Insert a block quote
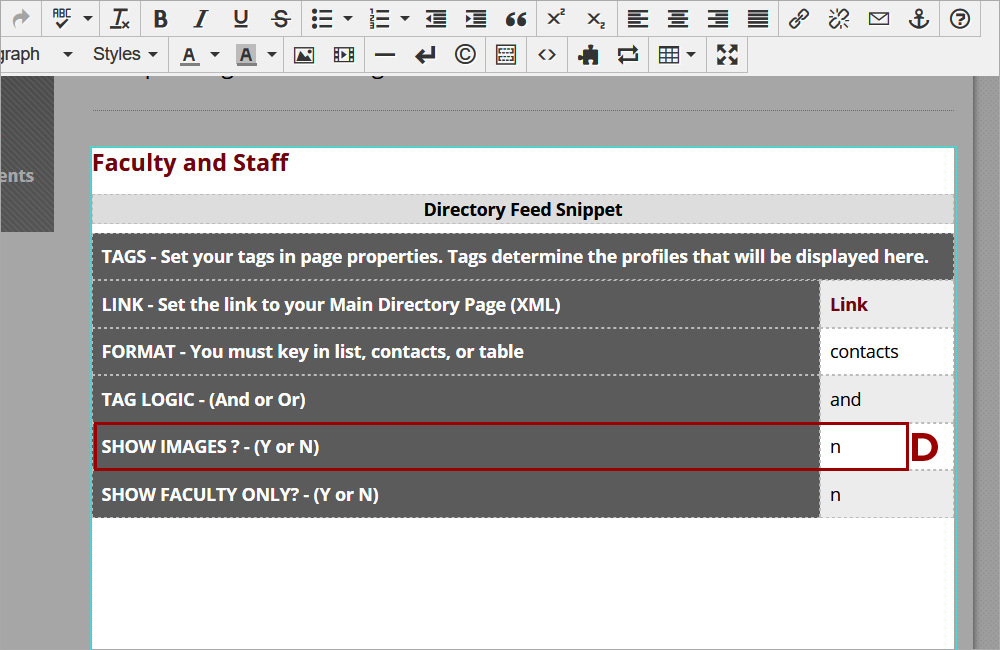The image size is (1000, 650). coord(516,18)
